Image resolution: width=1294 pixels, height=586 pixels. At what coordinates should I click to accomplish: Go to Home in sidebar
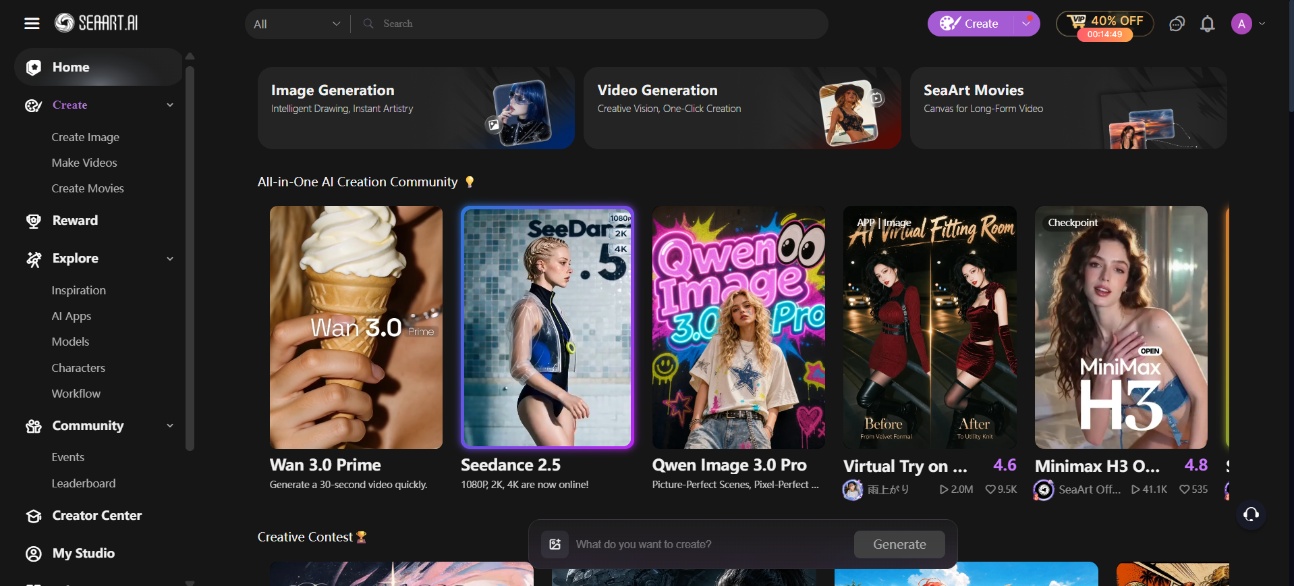98,67
